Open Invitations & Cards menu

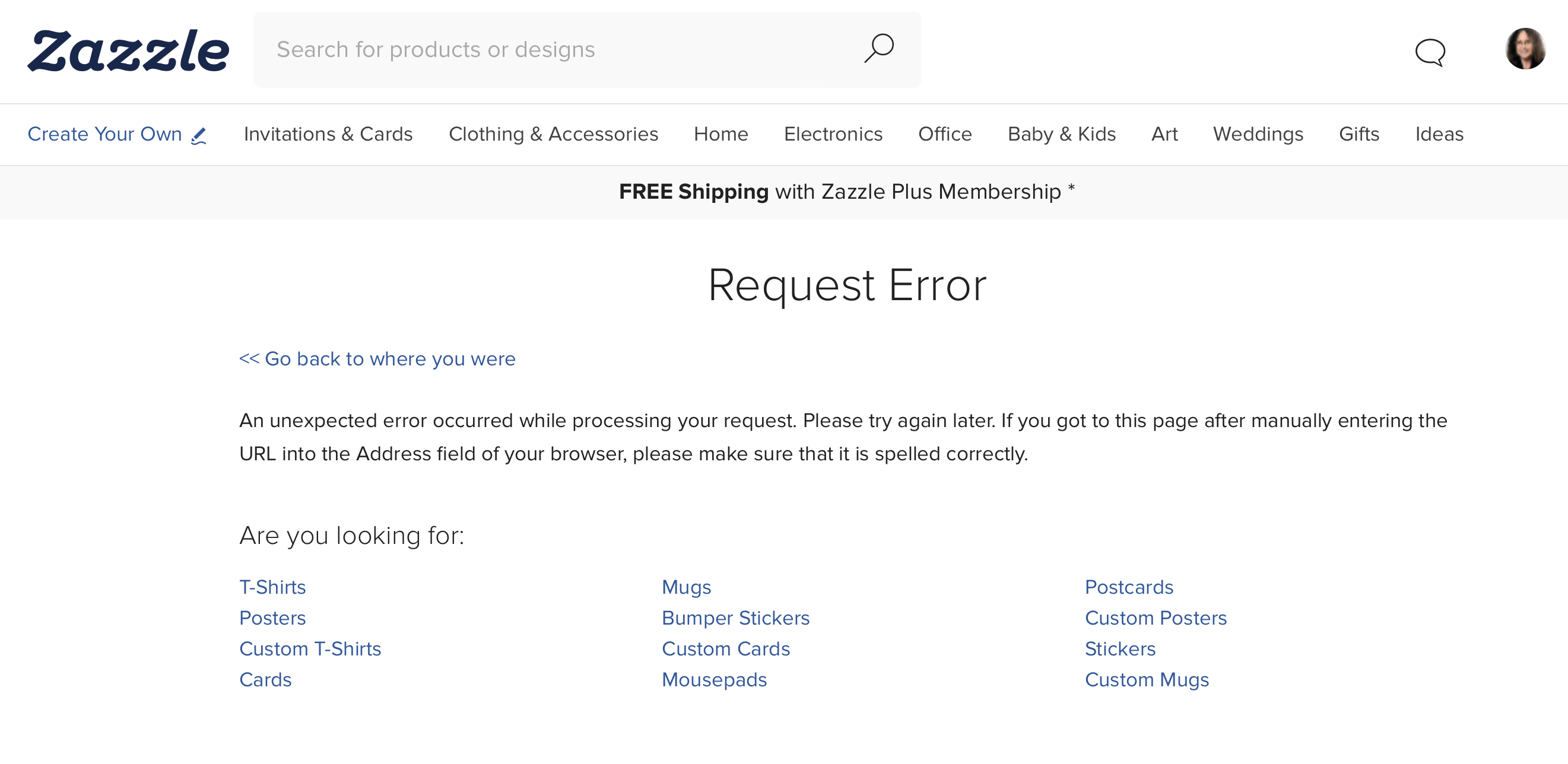328,134
